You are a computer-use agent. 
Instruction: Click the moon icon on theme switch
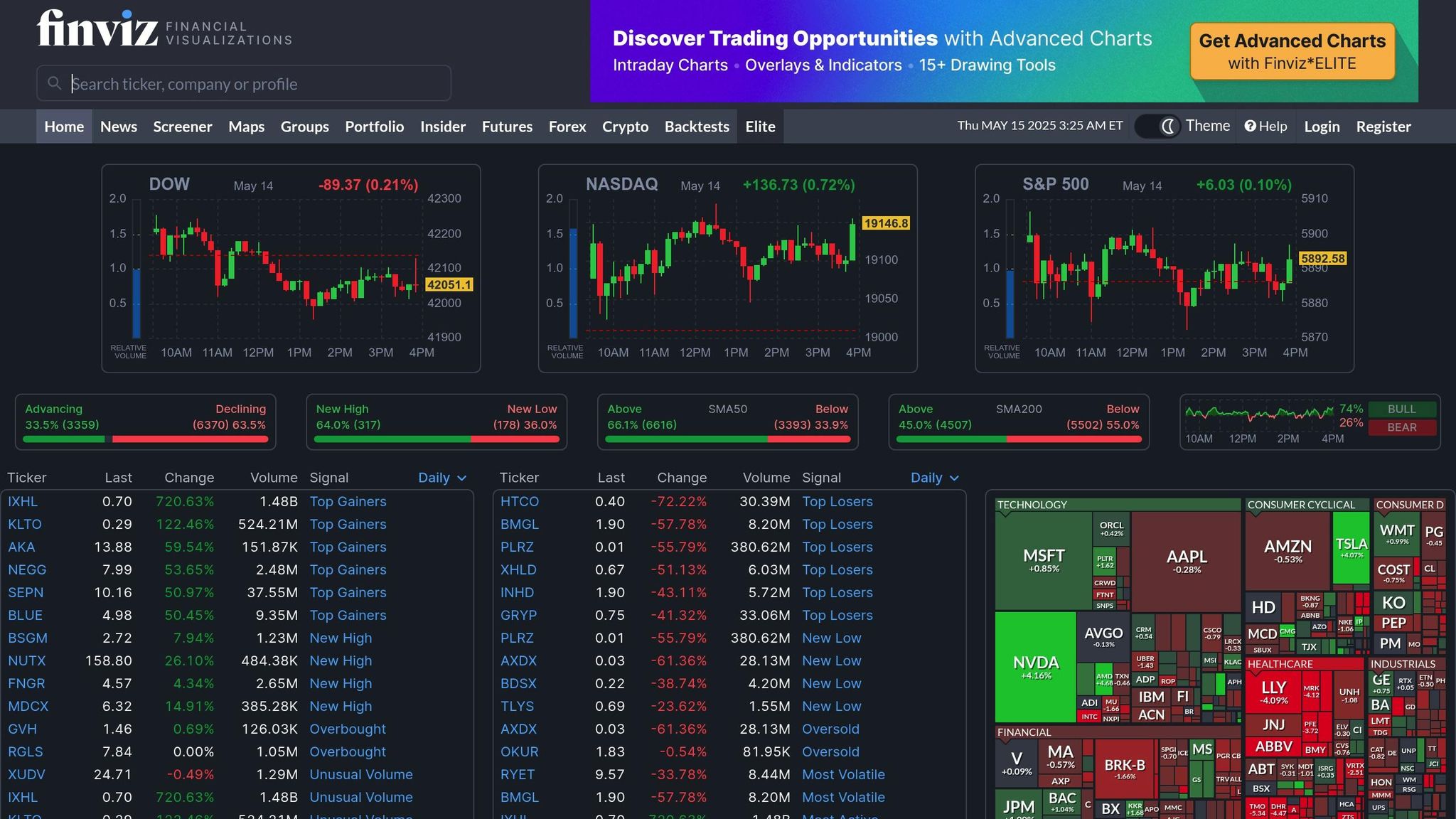tap(1168, 126)
